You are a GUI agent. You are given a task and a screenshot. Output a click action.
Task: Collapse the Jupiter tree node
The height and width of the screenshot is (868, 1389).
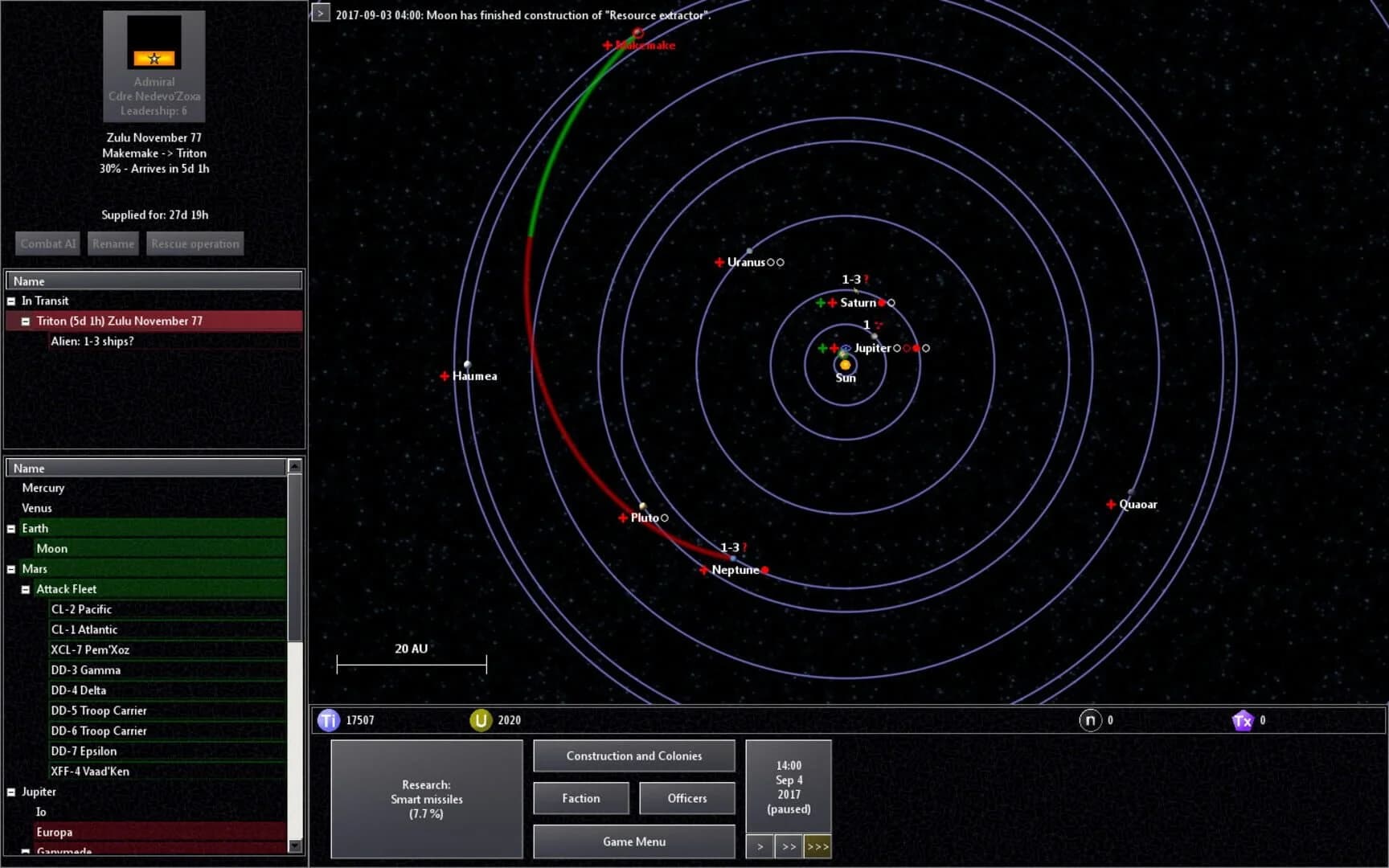click(x=10, y=792)
